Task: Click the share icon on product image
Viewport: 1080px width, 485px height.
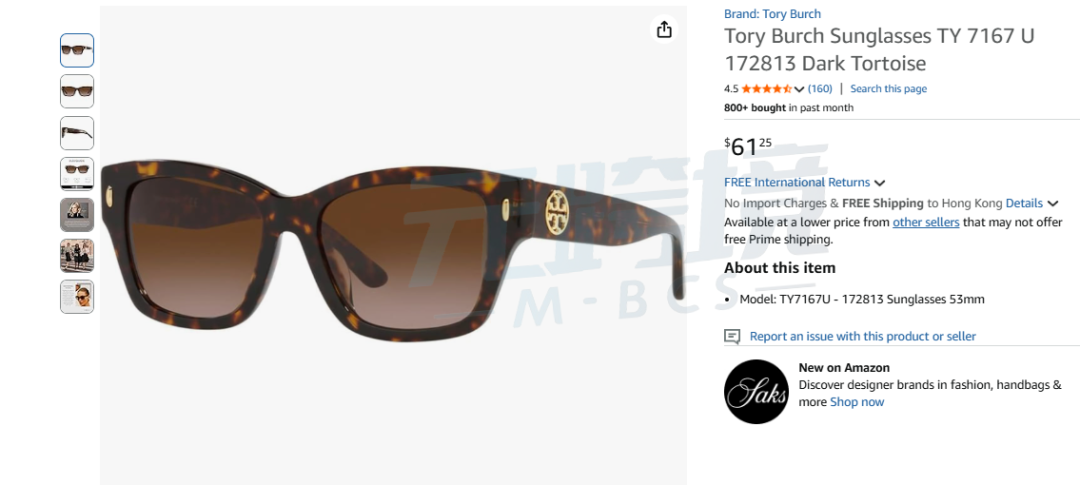Action: (664, 29)
